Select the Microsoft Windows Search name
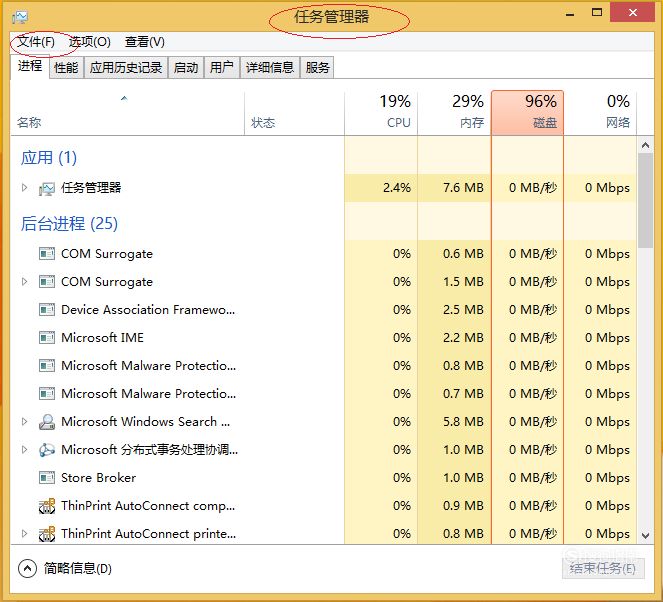 pos(145,422)
